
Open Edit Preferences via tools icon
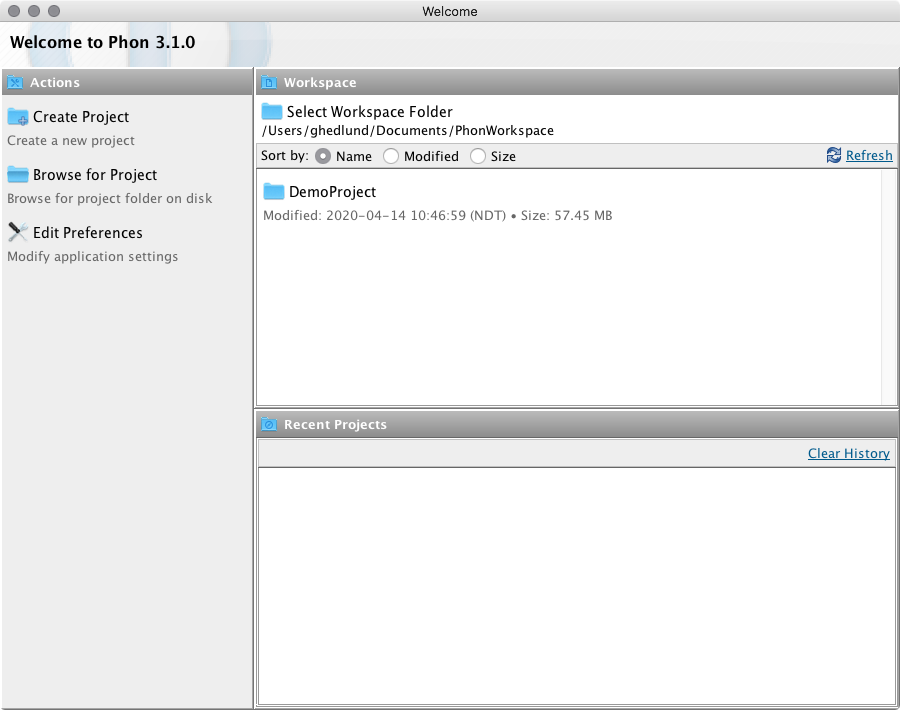pos(18,233)
